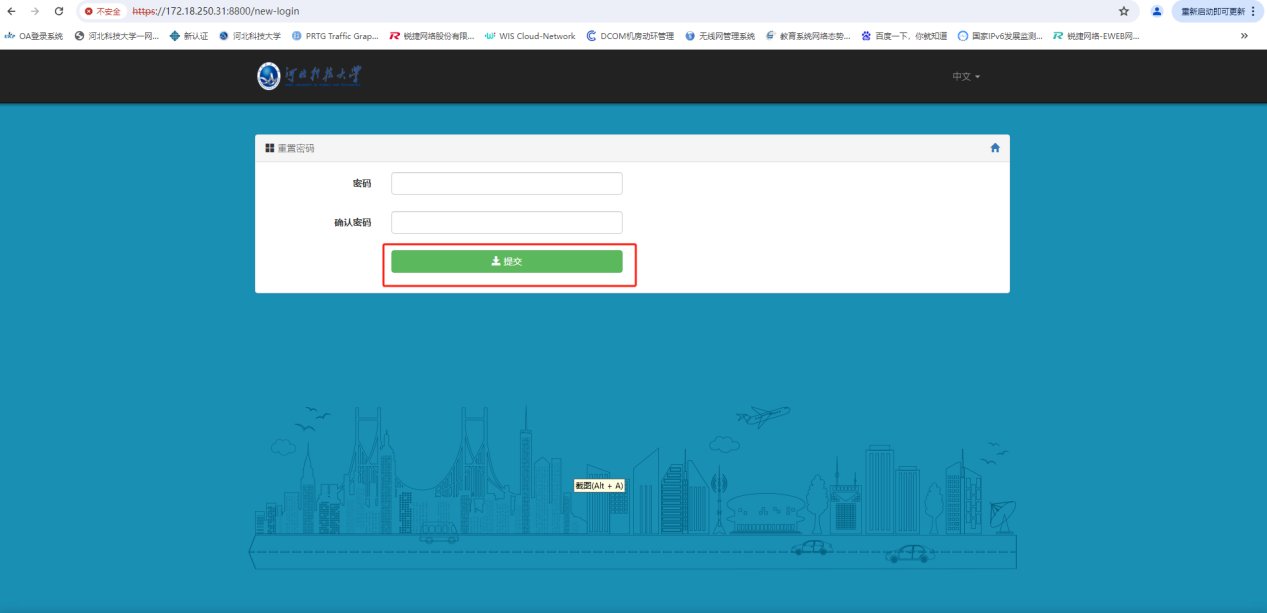This screenshot has width=1267, height=613.
Task: Click the browser back arrow
Action: coord(11,11)
